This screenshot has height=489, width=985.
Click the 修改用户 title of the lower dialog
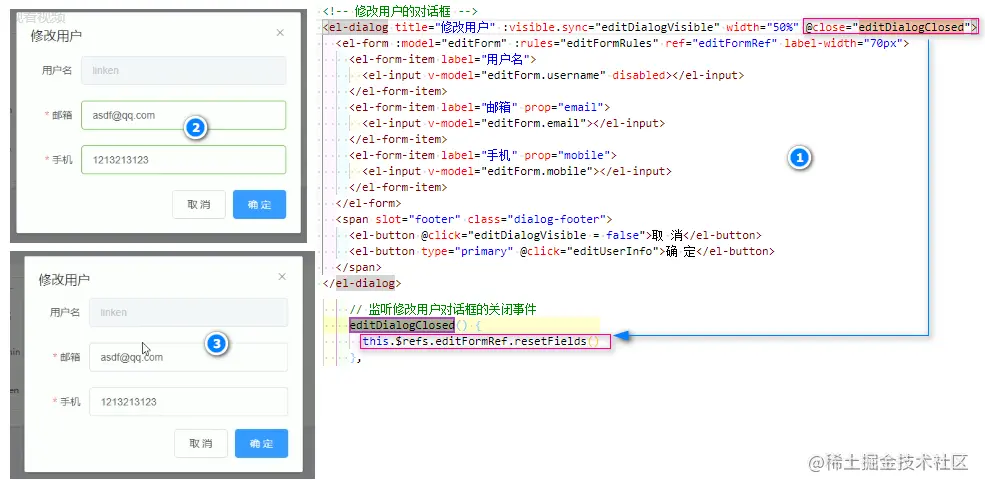(64, 280)
